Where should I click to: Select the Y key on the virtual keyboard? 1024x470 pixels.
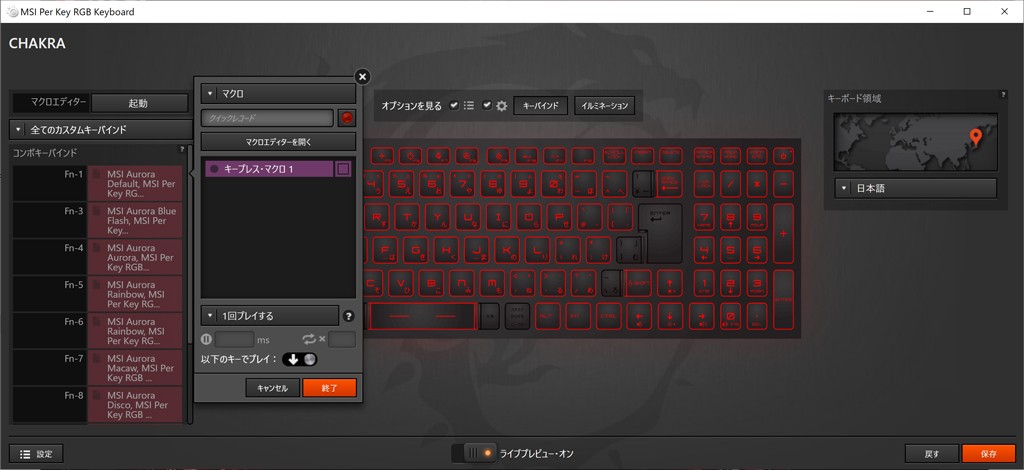coord(438,217)
